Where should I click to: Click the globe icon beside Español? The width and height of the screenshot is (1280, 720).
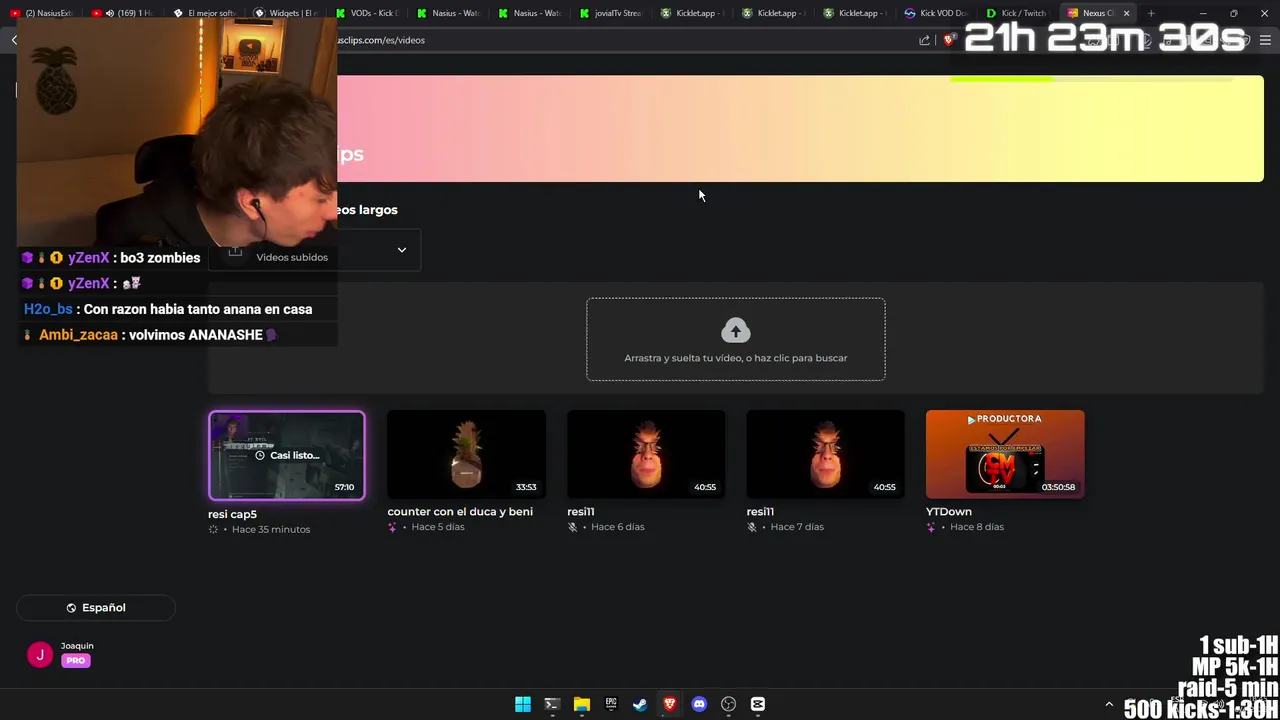click(x=71, y=608)
